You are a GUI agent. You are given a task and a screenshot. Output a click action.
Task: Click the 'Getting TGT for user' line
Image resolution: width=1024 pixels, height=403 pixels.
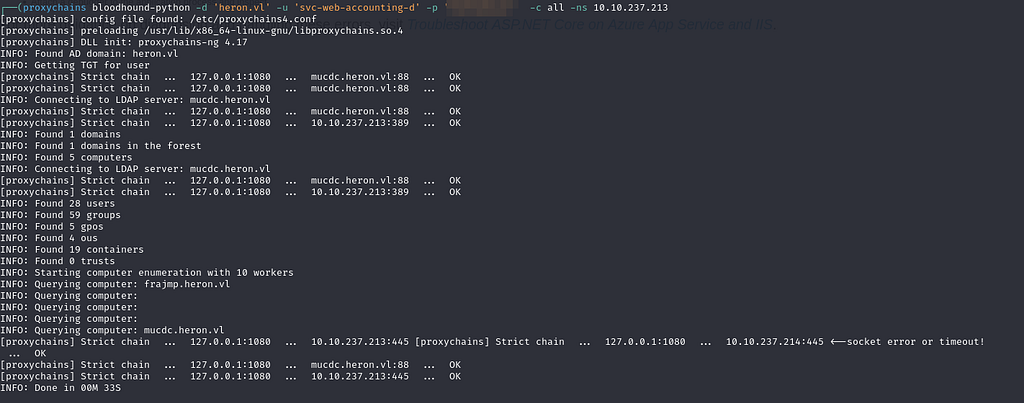click(75, 65)
